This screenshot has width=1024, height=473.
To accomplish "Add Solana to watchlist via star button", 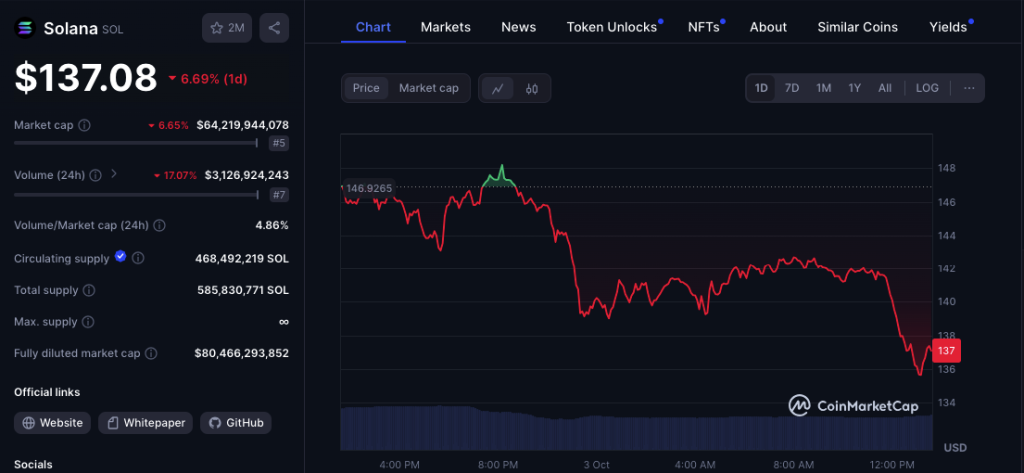I will pos(227,28).
